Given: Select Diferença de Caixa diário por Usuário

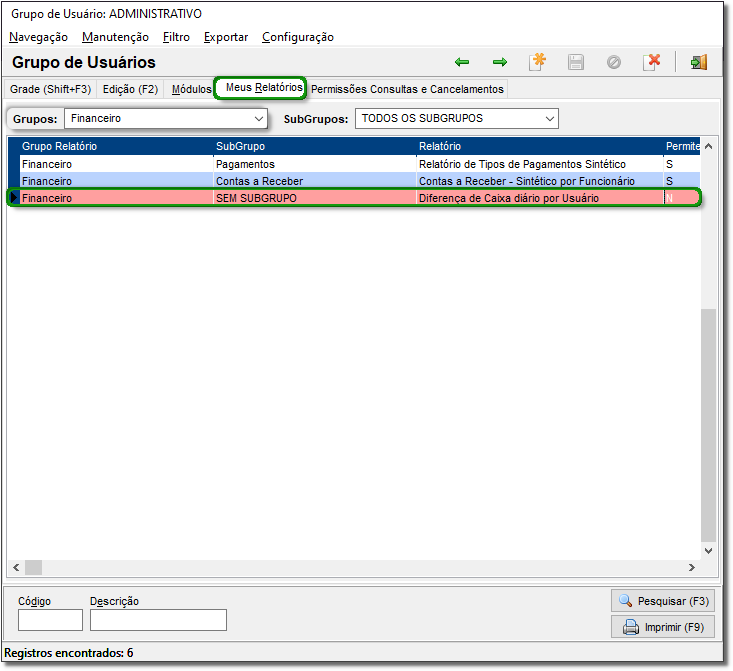Looking at the screenshot, I should tap(540, 198).
